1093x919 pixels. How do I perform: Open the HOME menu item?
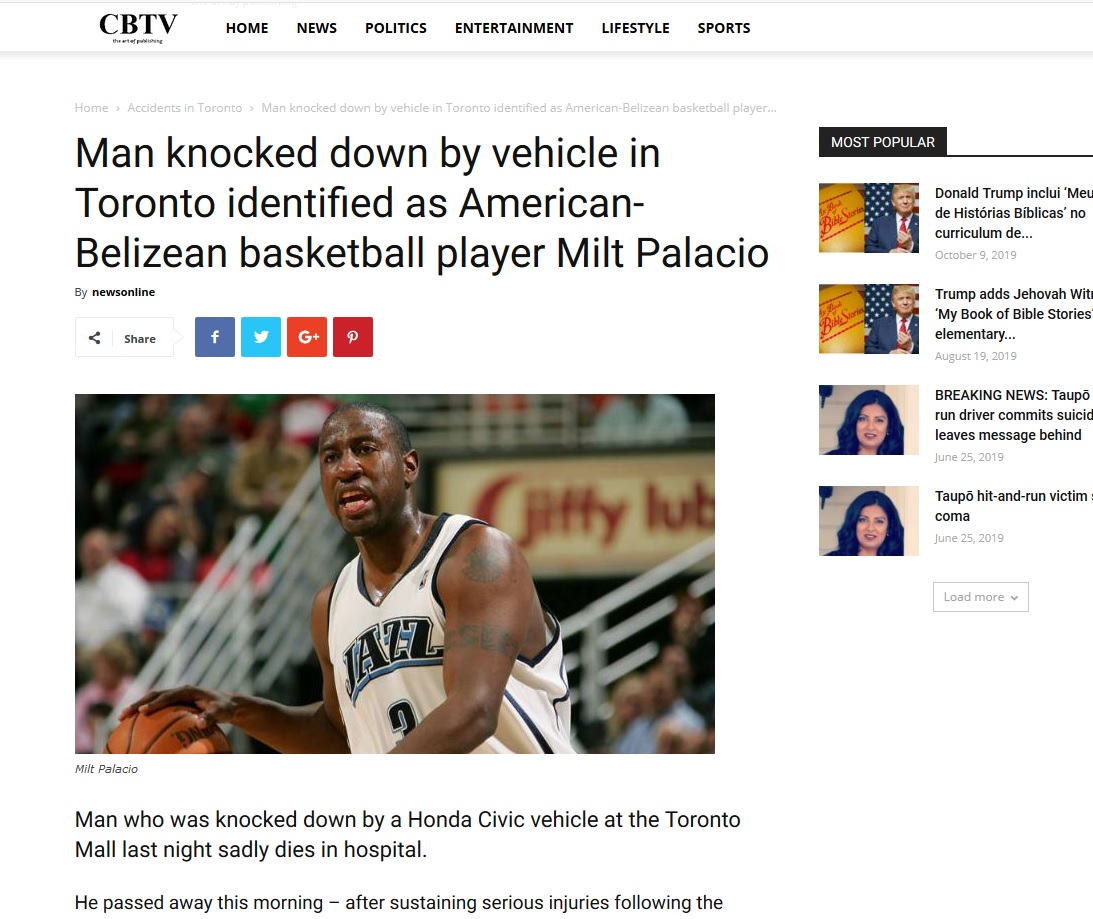click(x=247, y=28)
